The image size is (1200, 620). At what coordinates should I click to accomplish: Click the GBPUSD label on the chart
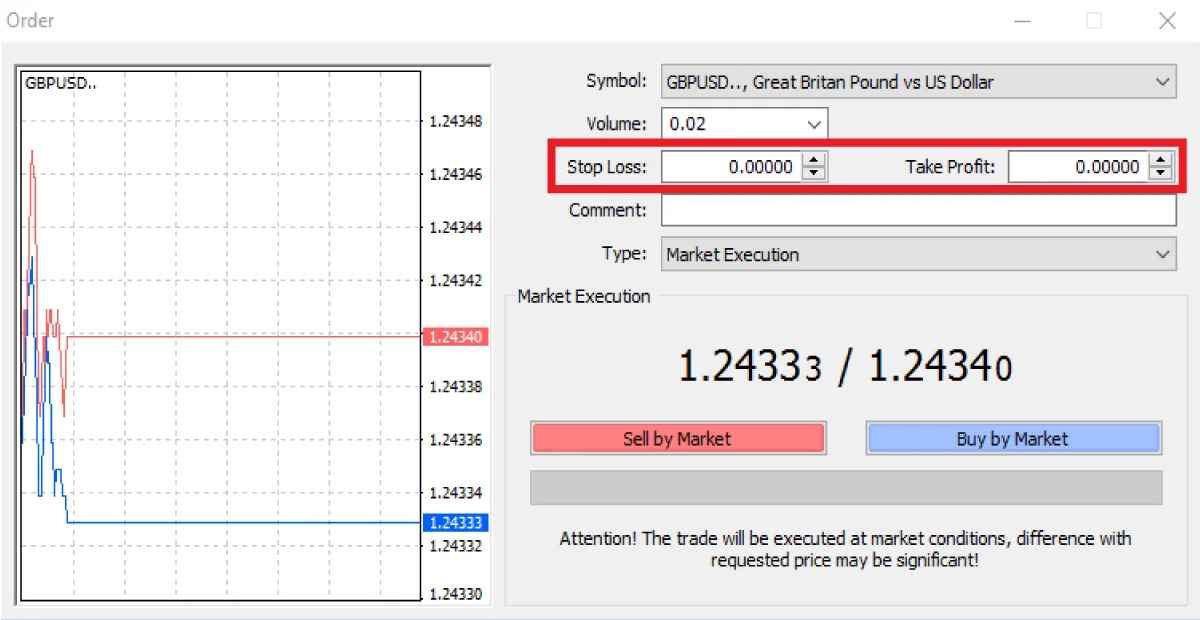(58, 83)
